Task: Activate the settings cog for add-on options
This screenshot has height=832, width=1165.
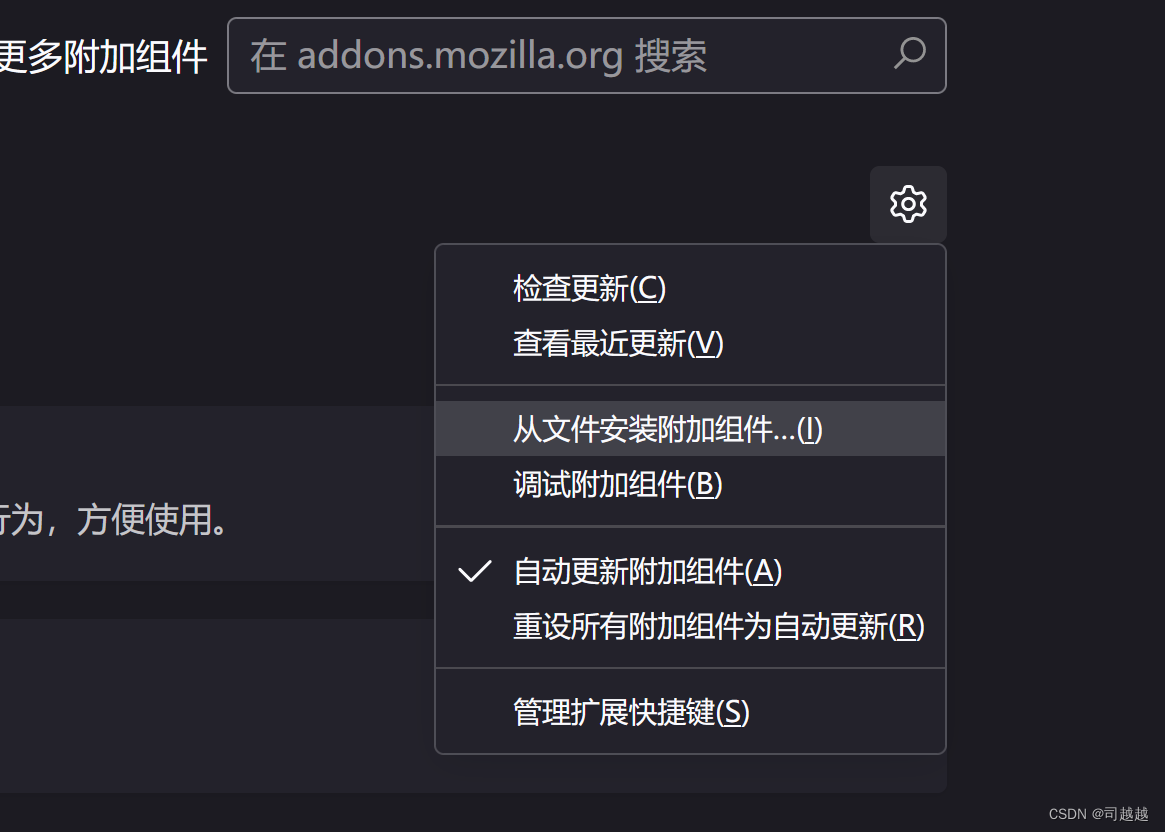Action: click(x=908, y=204)
